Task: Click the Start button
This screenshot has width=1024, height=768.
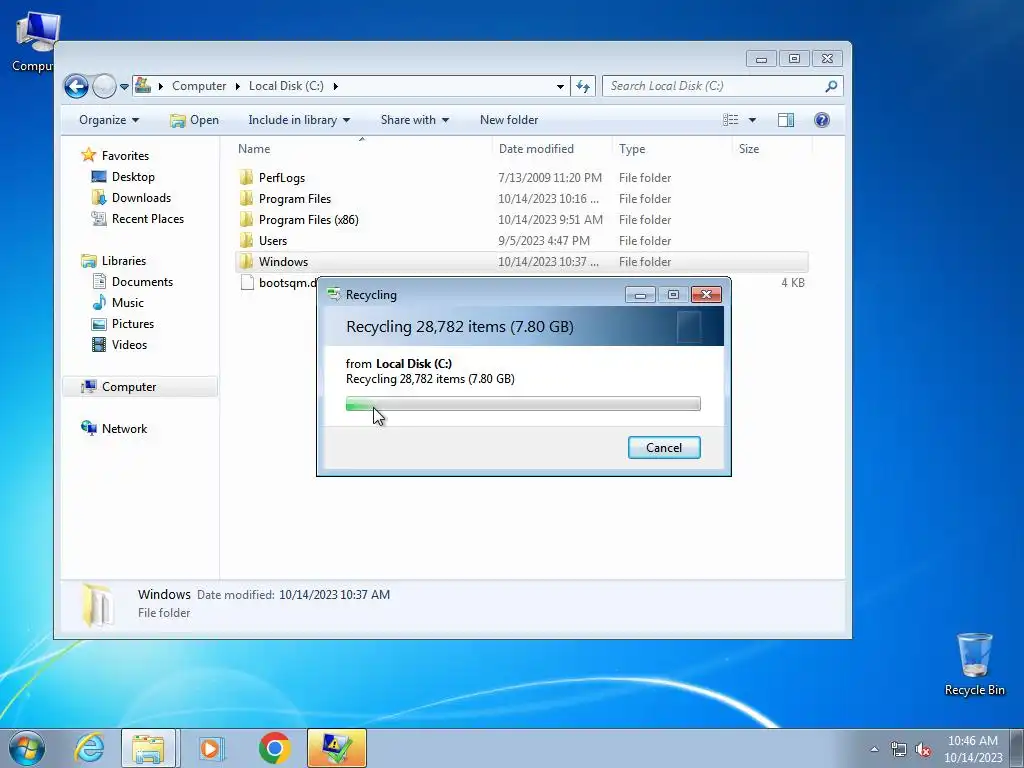Action: coord(26,748)
